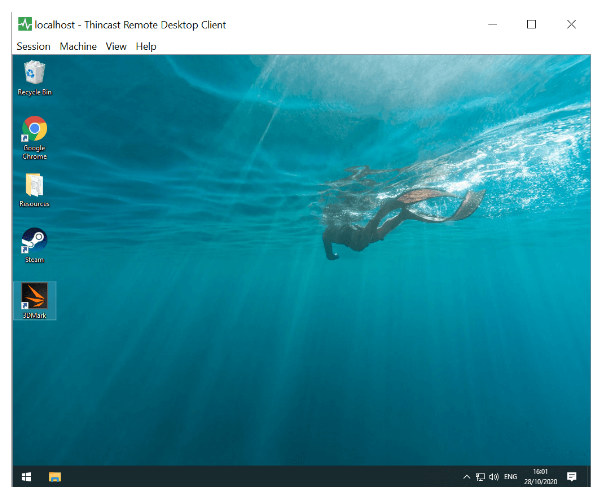Open the Session menu

pos(33,46)
